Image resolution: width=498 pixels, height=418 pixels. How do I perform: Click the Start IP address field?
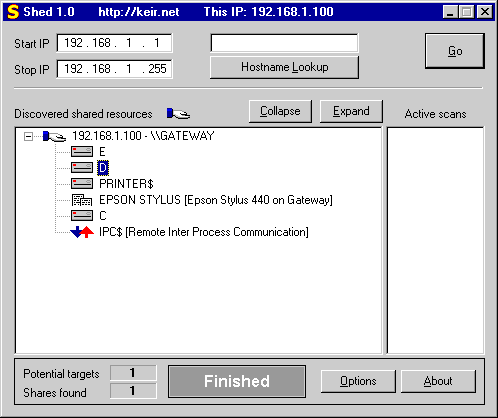click(x=114, y=43)
